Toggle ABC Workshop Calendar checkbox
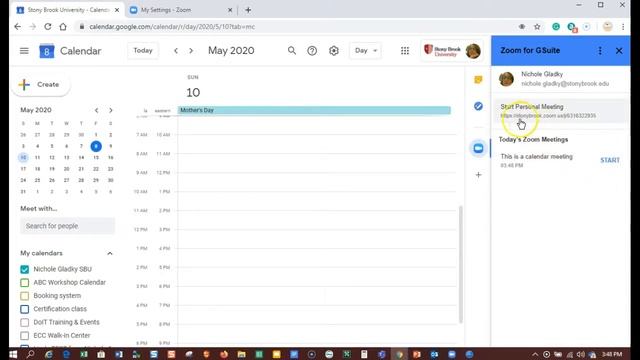Screen dimensions: 640x360 24,282
